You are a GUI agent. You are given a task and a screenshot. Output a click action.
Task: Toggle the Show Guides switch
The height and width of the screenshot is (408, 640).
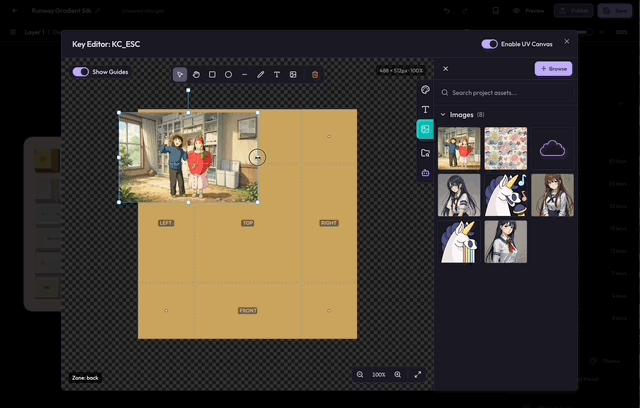(x=81, y=72)
